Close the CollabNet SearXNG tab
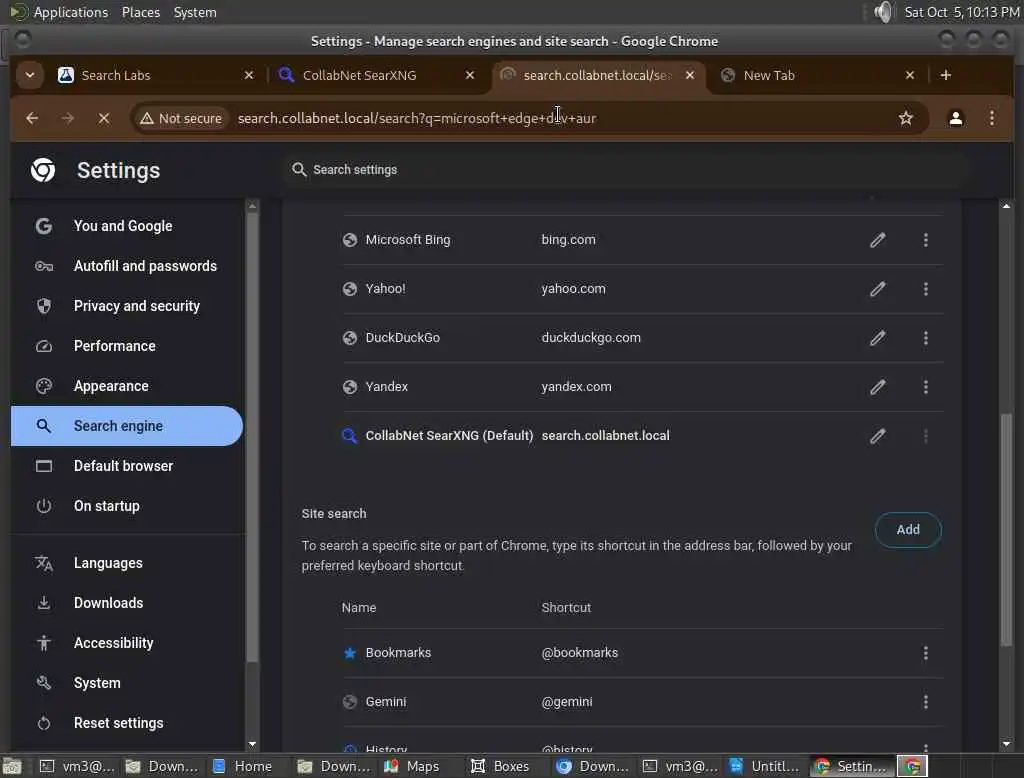The image size is (1024, 778). pos(470,75)
